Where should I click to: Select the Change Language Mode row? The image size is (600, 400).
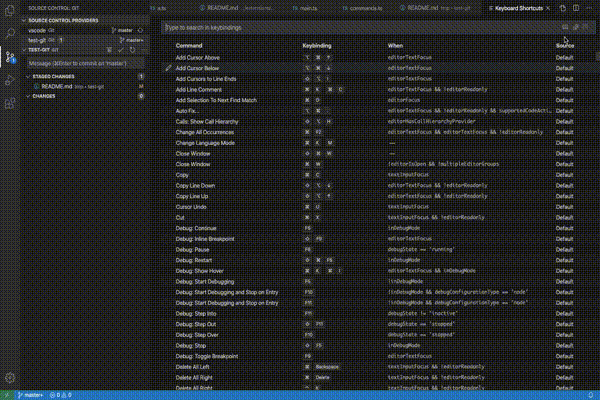point(379,143)
